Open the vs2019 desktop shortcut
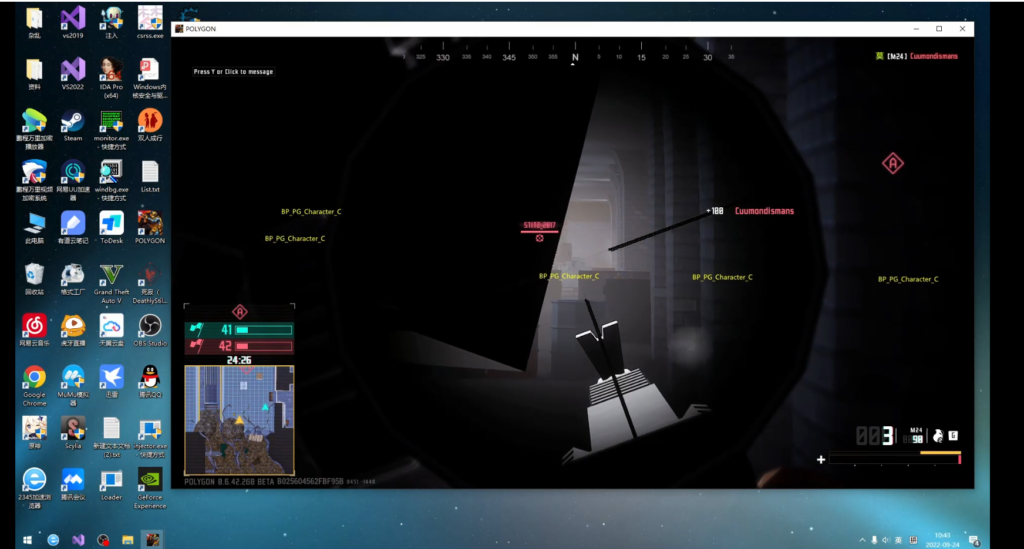 (72, 22)
